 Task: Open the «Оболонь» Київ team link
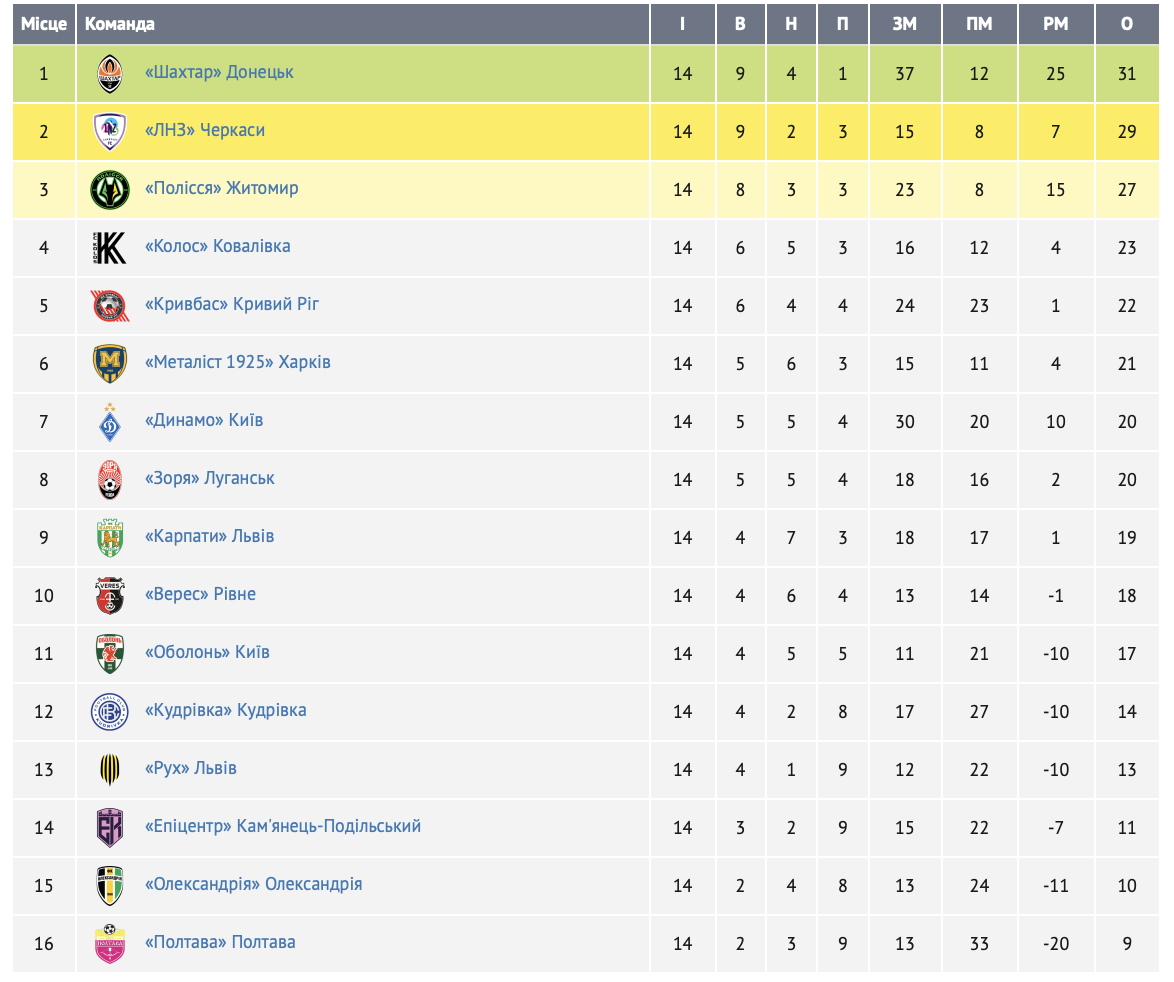click(207, 652)
